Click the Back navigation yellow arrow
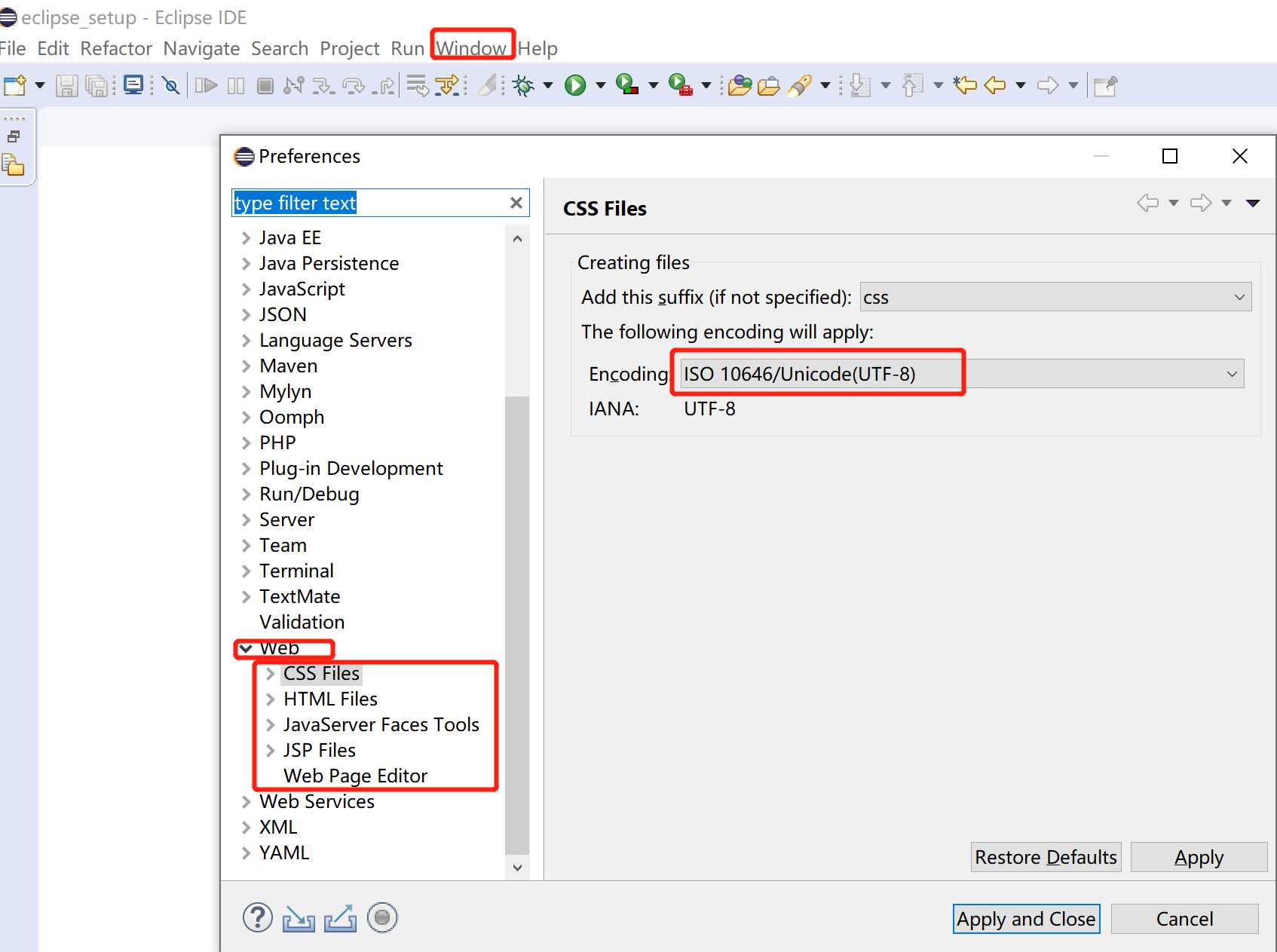 tap(995, 85)
